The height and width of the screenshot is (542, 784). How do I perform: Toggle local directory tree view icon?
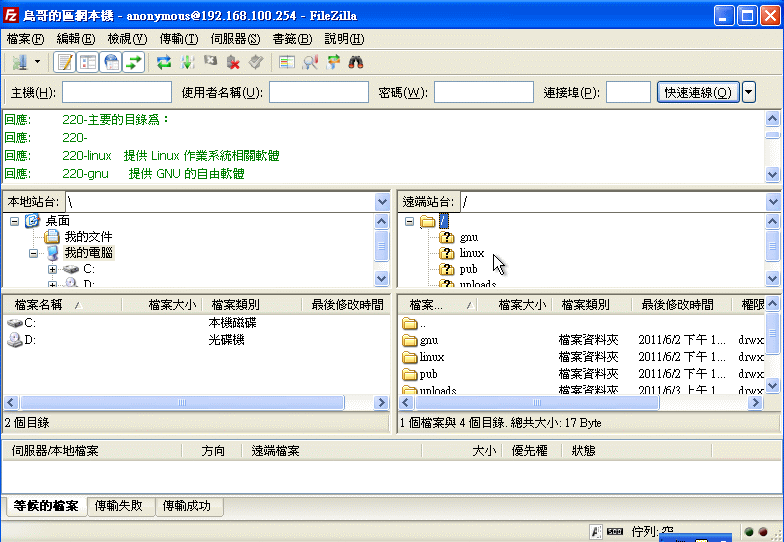(88, 62)
